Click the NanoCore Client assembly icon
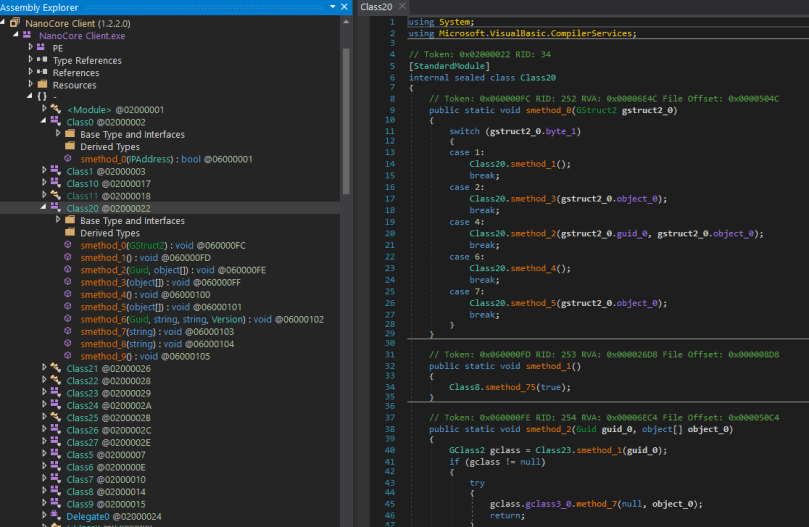Screen dimensions: 809x527 point(15,22)
